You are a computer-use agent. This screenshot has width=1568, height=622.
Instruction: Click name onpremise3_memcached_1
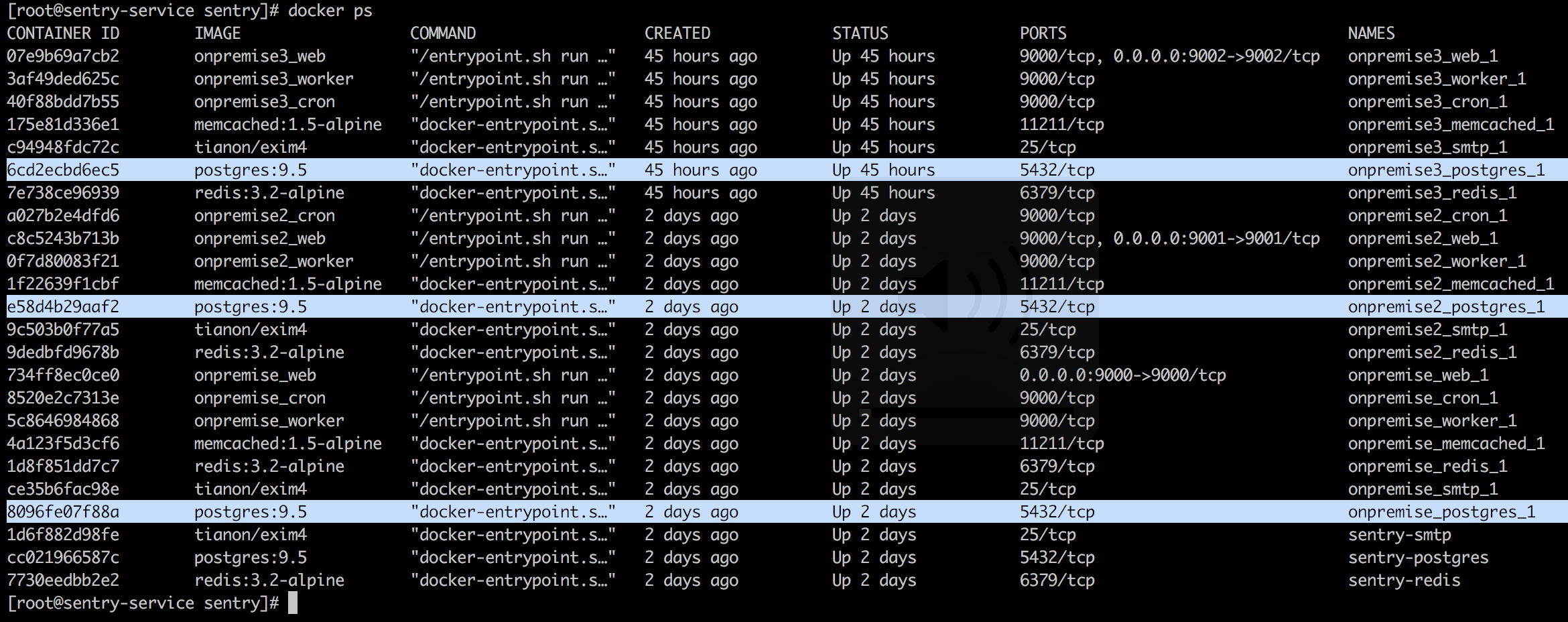pos(1451,125)
